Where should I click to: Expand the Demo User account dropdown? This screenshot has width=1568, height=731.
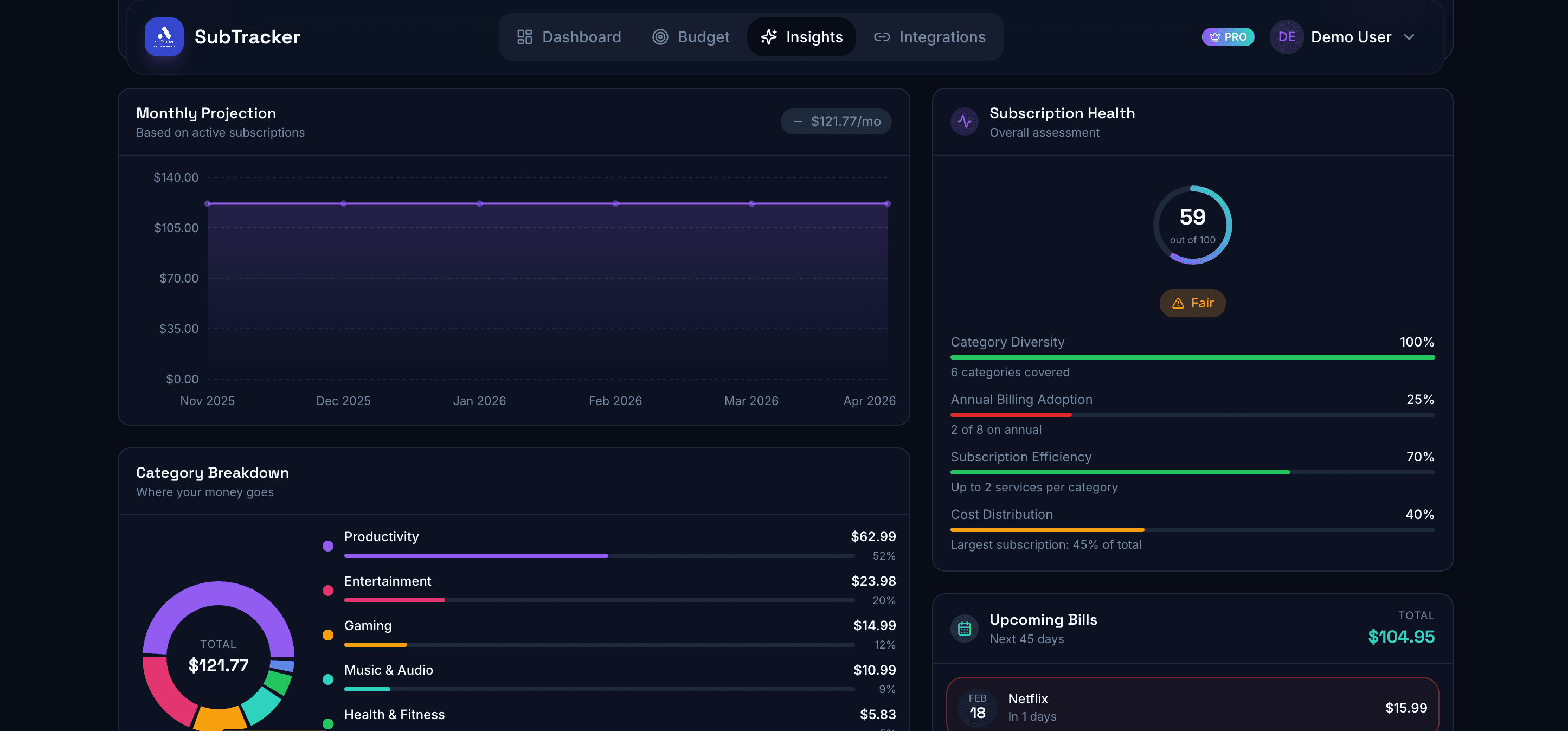point(1410,37)
